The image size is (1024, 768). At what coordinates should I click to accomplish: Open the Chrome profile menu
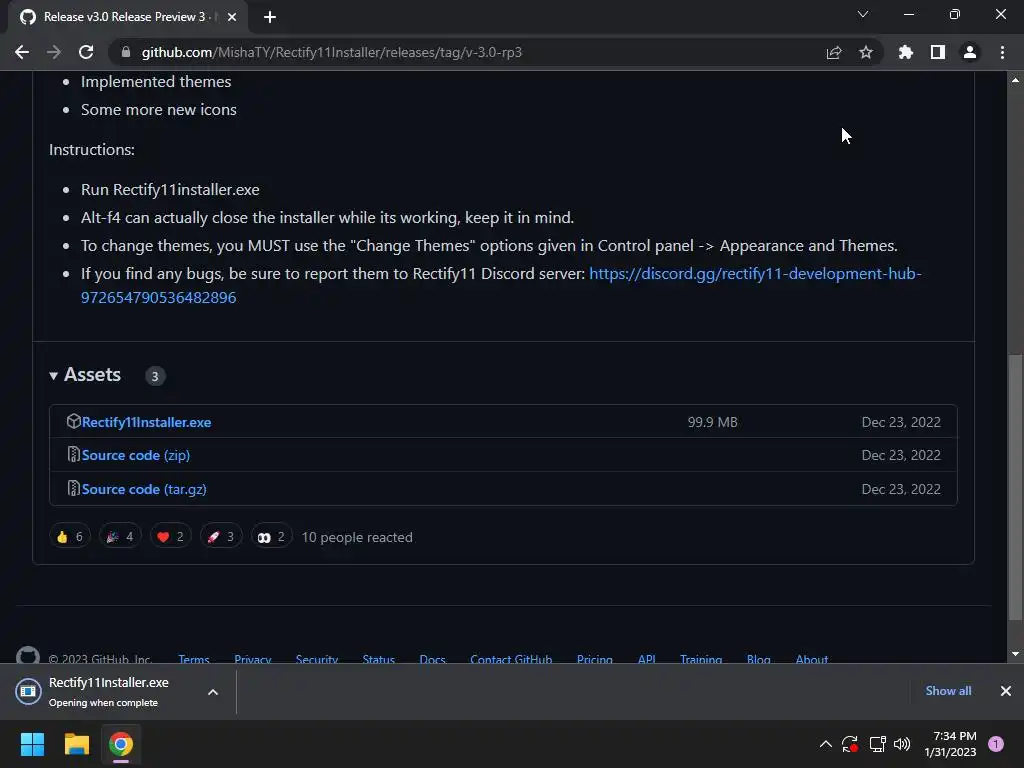point(970,52)
